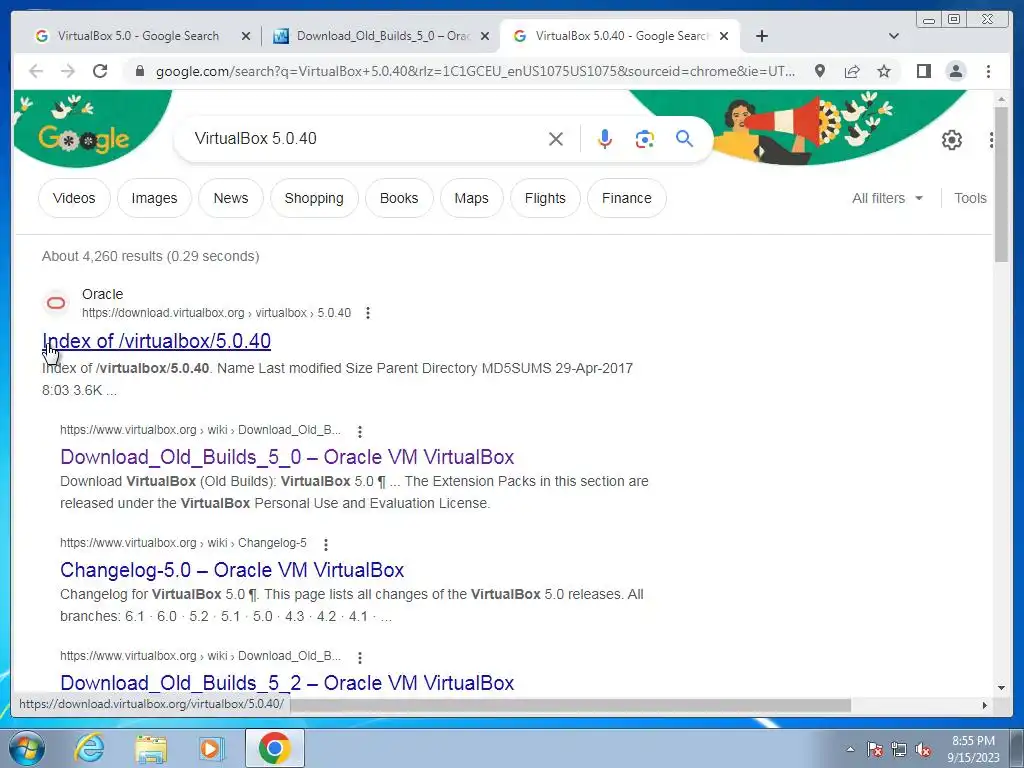The image size is (1024, 768).
Task: Go to Google home via logo
Action: click(84, 138)
